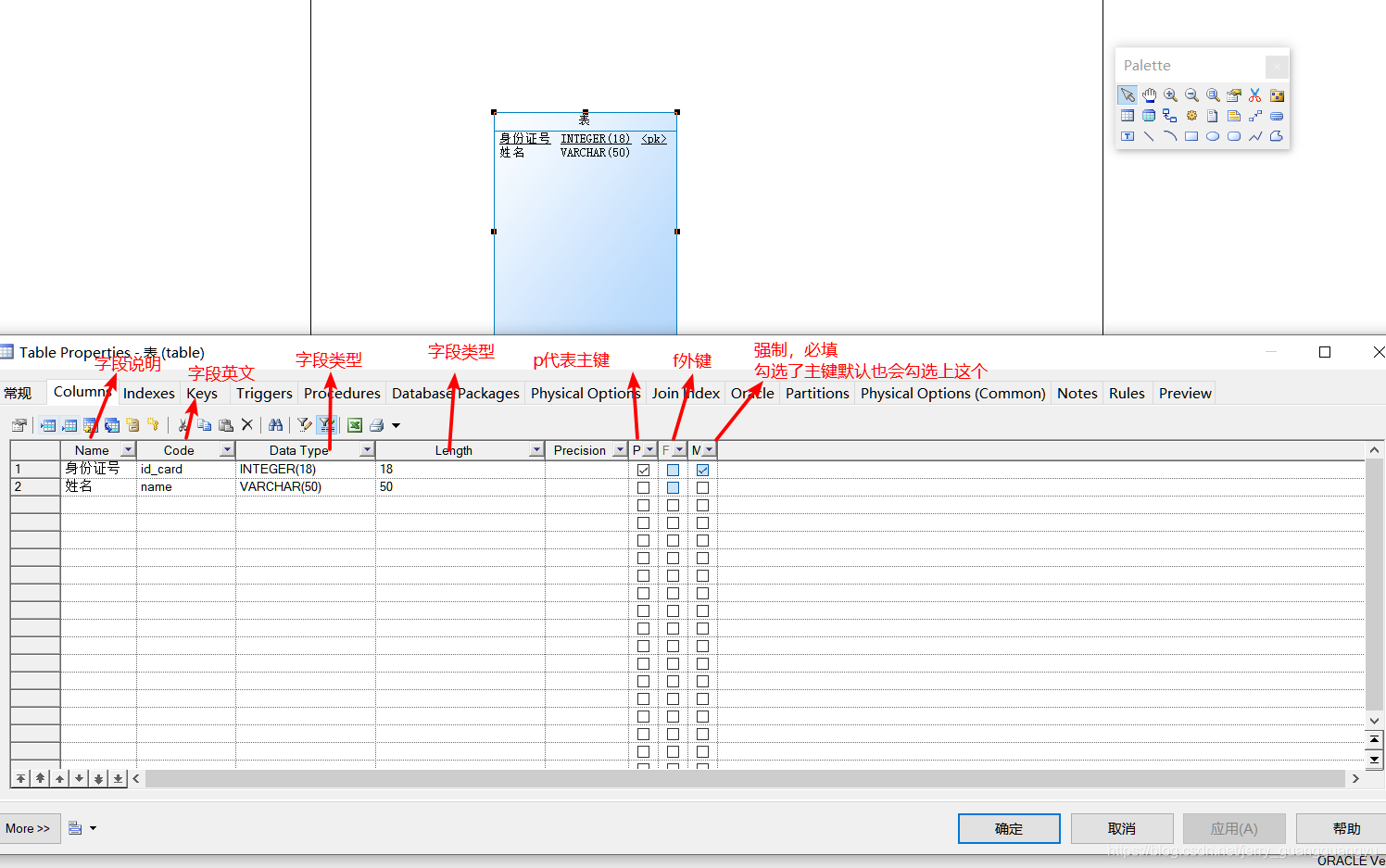Click the More >> button
The width and height of the screenshot is (1386, 868).
pyautogui.click(x=29, y=828)
